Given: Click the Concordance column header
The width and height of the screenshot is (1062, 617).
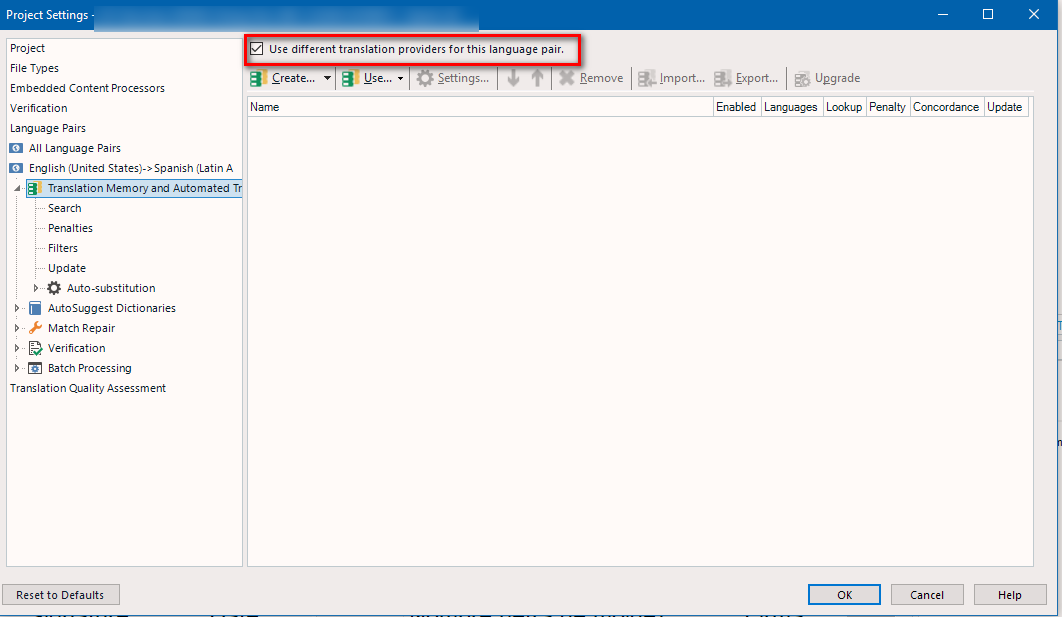Looking at the screenshot, I should point(945,107).
